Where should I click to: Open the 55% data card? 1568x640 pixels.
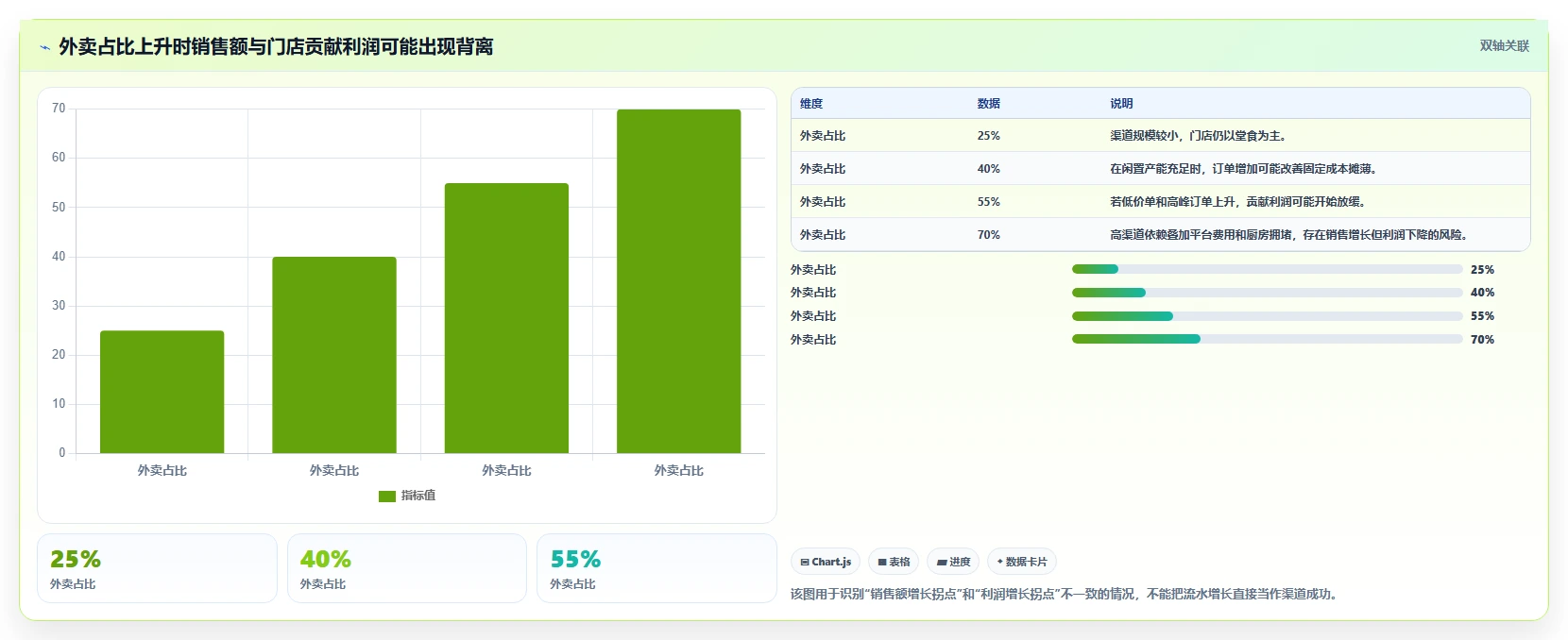pyautogui.click(x=656, y=568)
